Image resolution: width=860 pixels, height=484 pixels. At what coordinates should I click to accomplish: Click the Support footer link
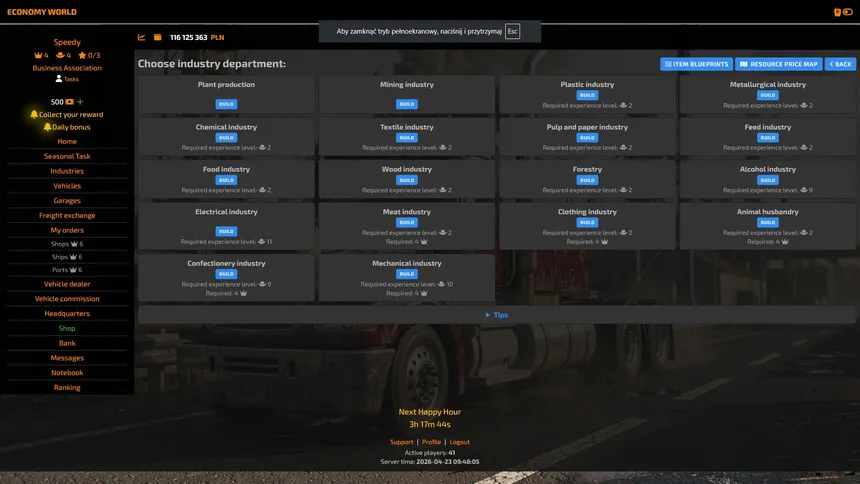(x=401, y=442)
